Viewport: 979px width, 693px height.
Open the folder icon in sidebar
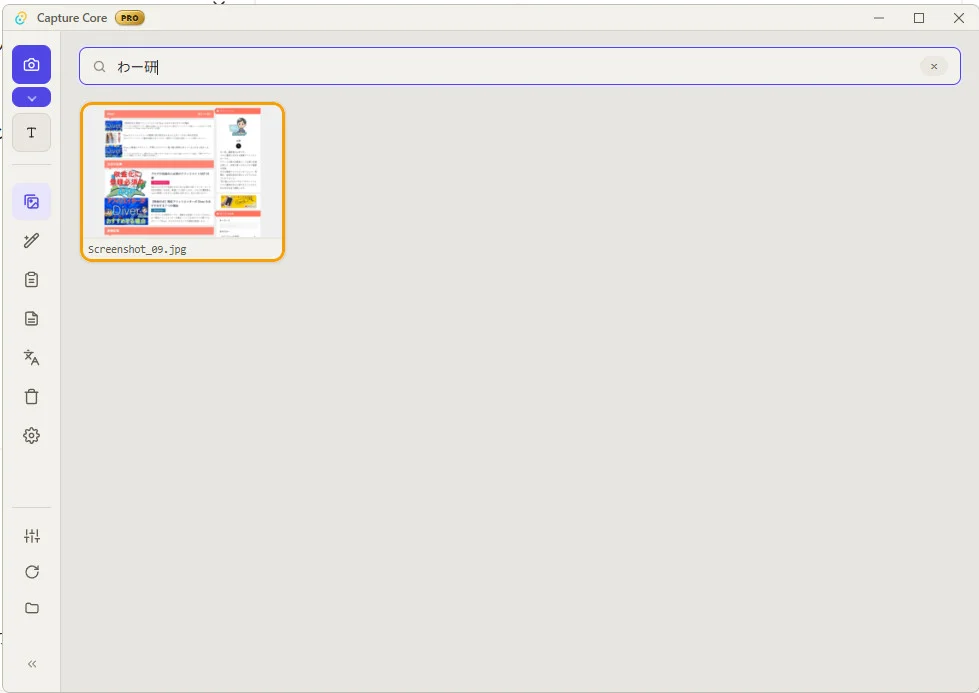32,608
